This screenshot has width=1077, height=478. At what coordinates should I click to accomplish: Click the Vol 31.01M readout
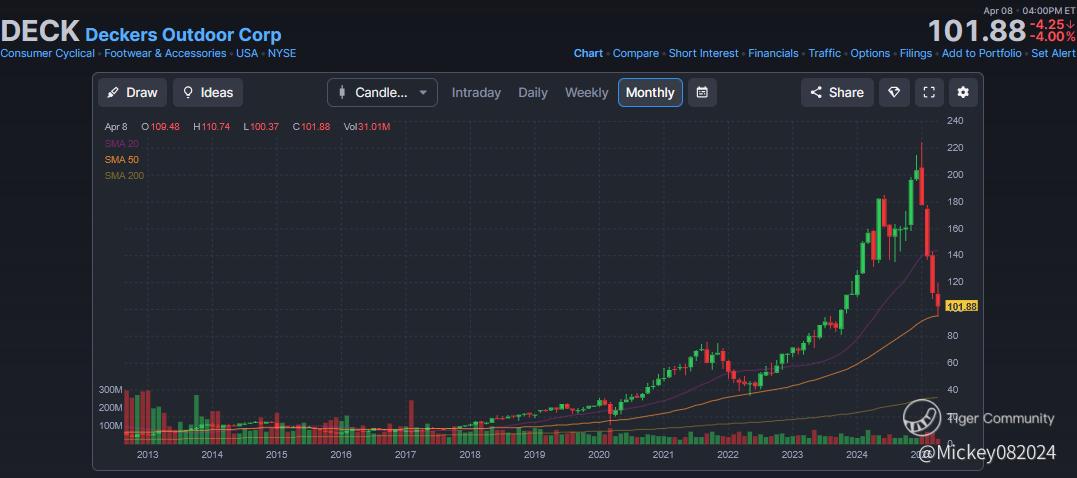367,126
